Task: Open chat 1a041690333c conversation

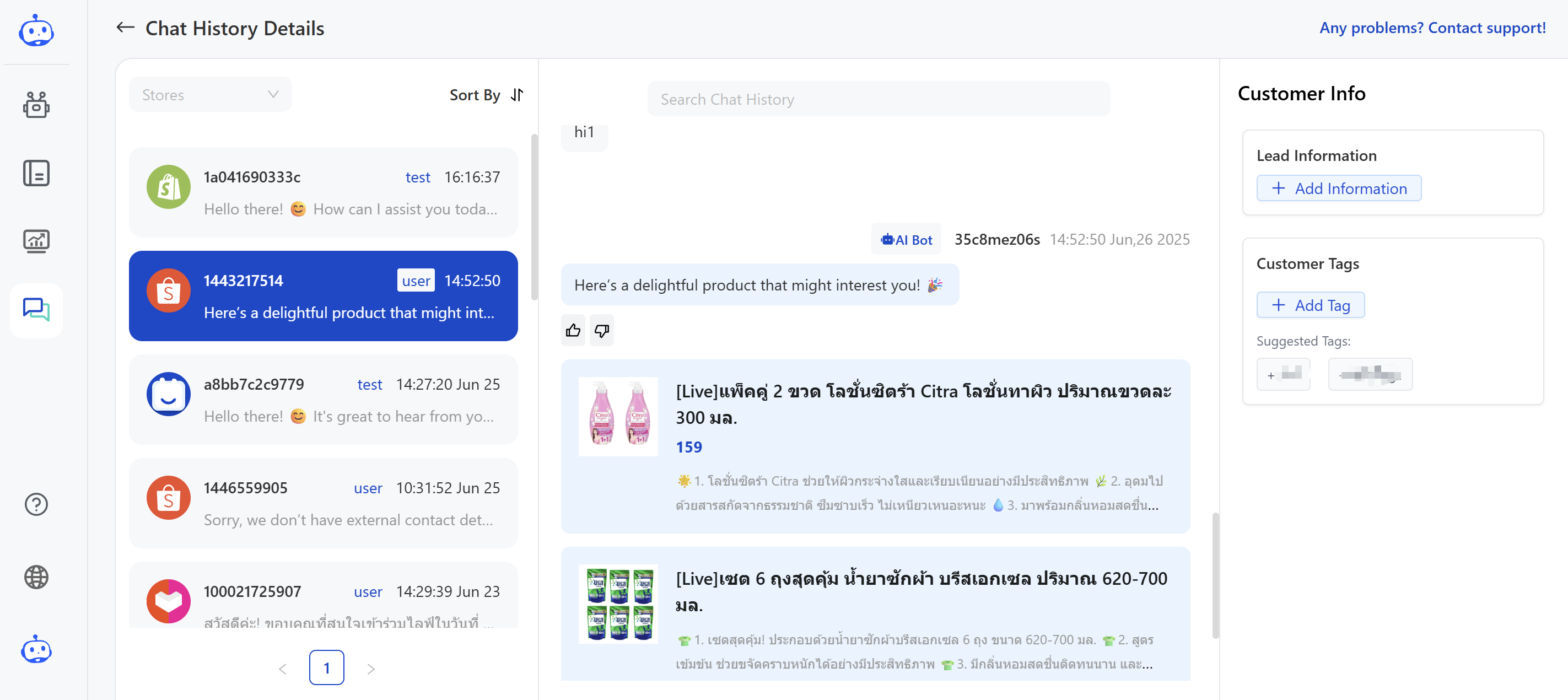Action: point(323,193)
